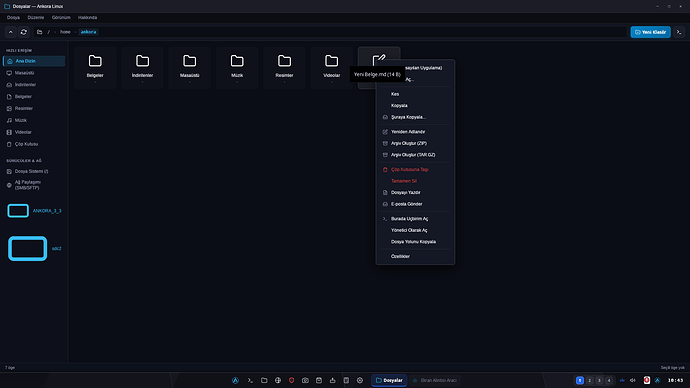The image size is (690, 388).
Task: Open the Düzenle menu
Action: (x=36, y=18)
